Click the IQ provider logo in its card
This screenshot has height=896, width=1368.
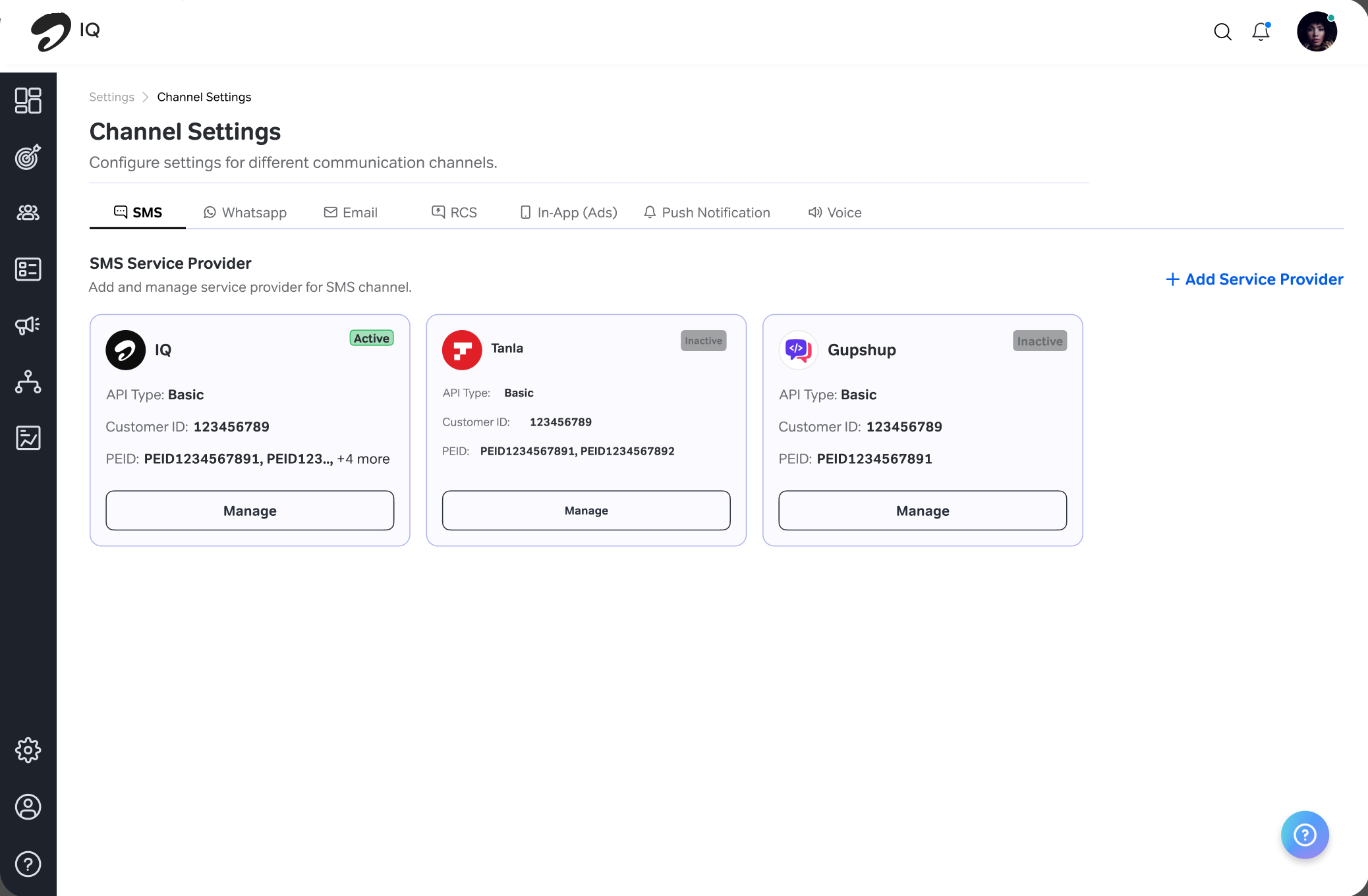(125, 350)
